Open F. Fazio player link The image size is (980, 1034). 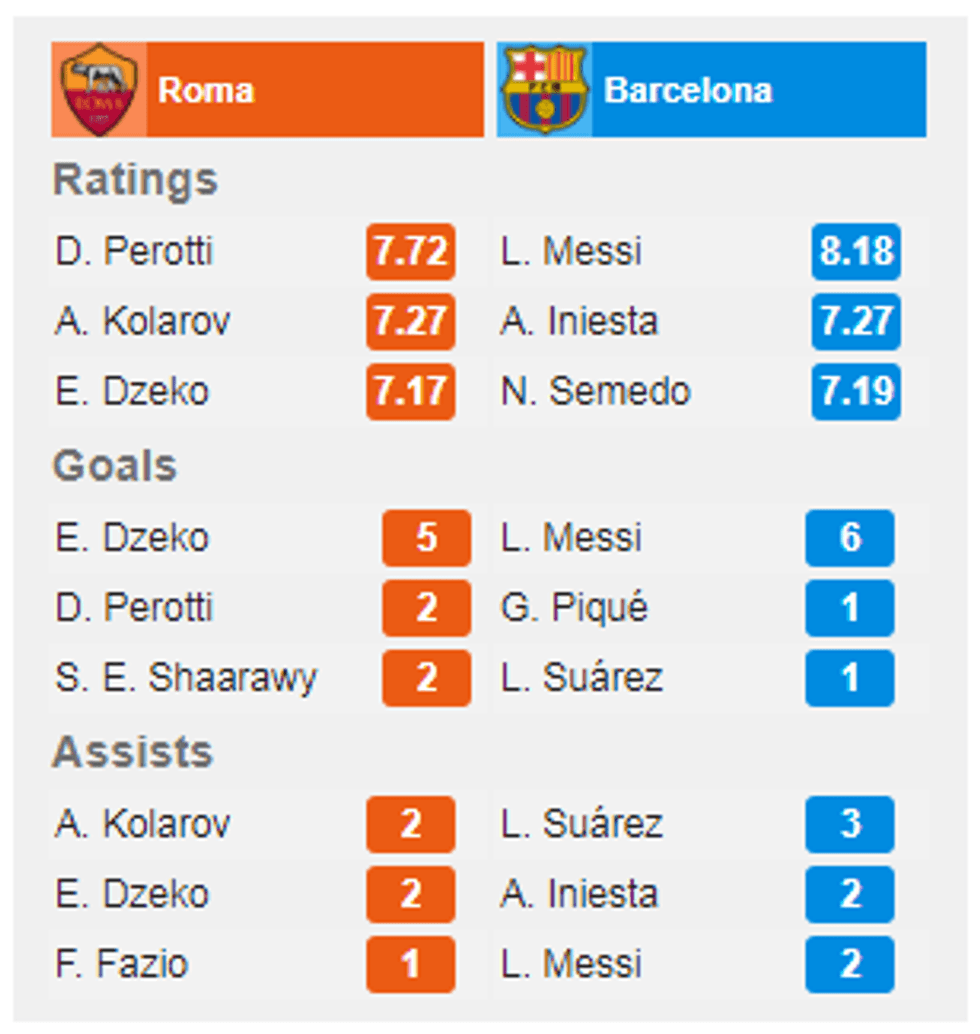coord(122,964)
